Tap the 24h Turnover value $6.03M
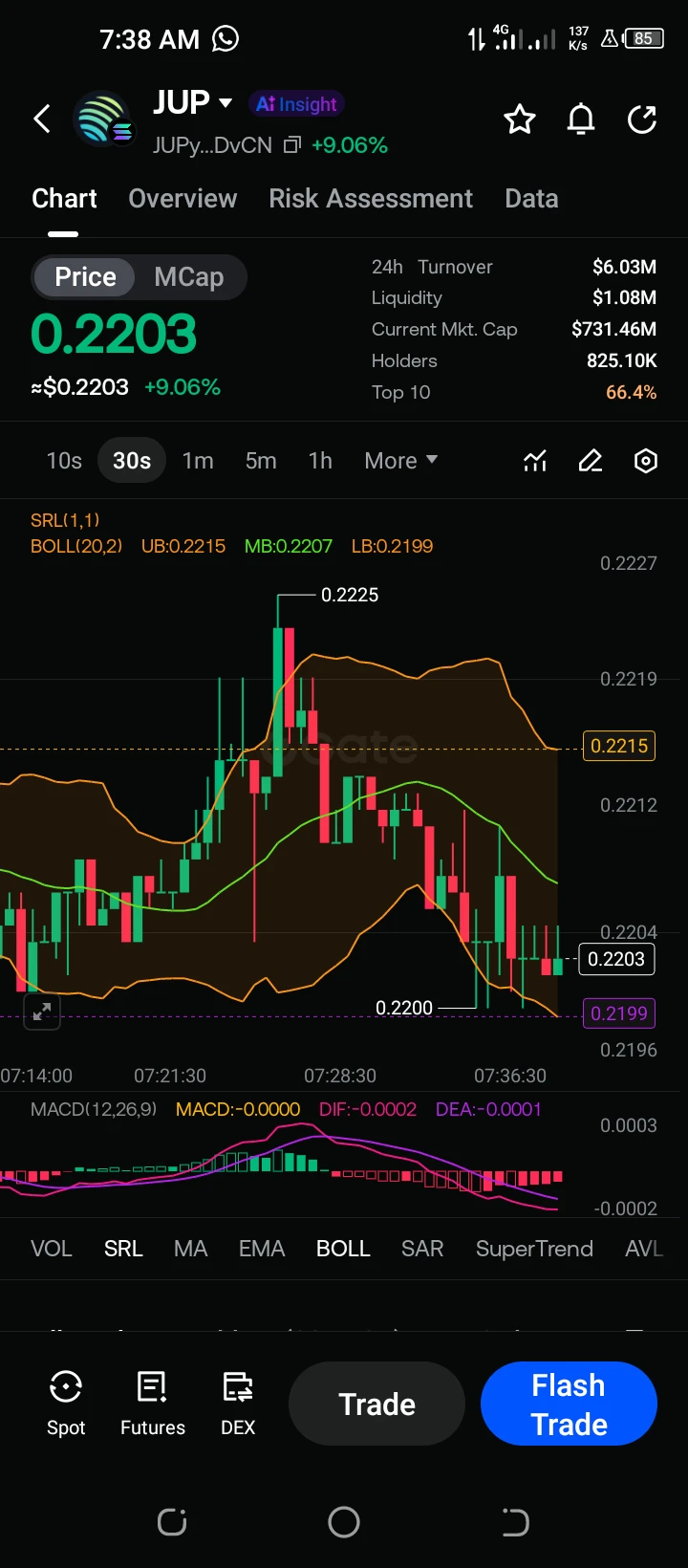Screen dimensions: 688x1568 click(624, 267)
